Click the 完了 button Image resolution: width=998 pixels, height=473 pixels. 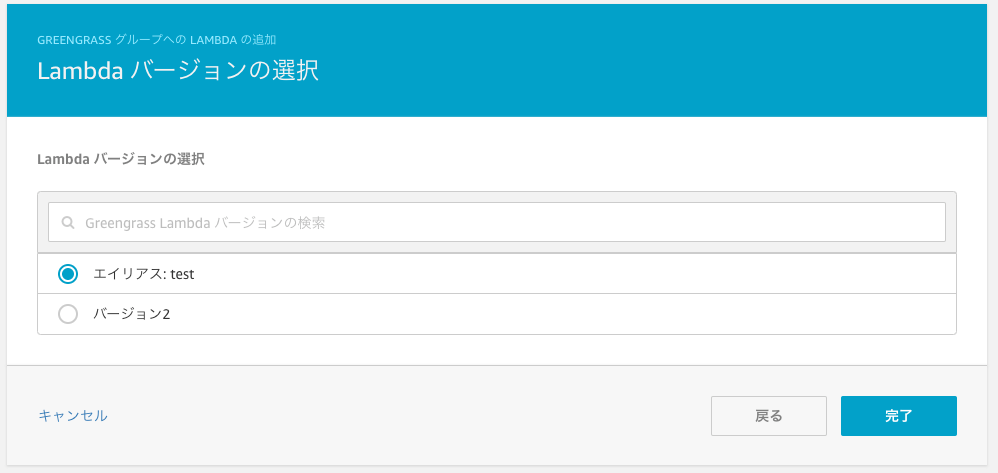pos(899,416)
